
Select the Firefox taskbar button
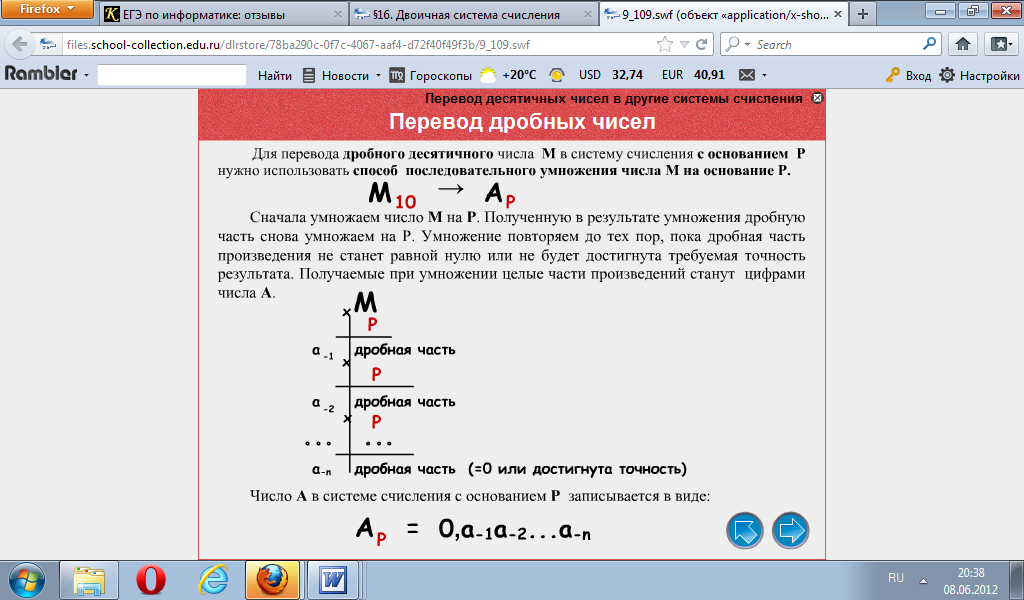click(x=272, y=580)
